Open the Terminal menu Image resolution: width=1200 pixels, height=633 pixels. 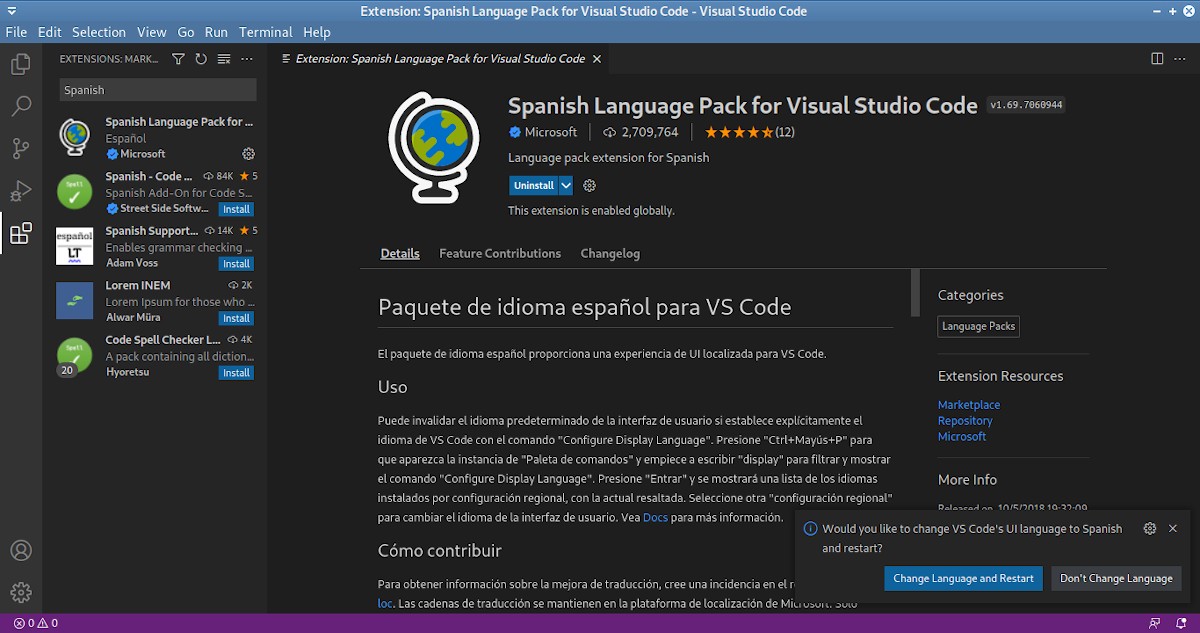pos(266,32)
